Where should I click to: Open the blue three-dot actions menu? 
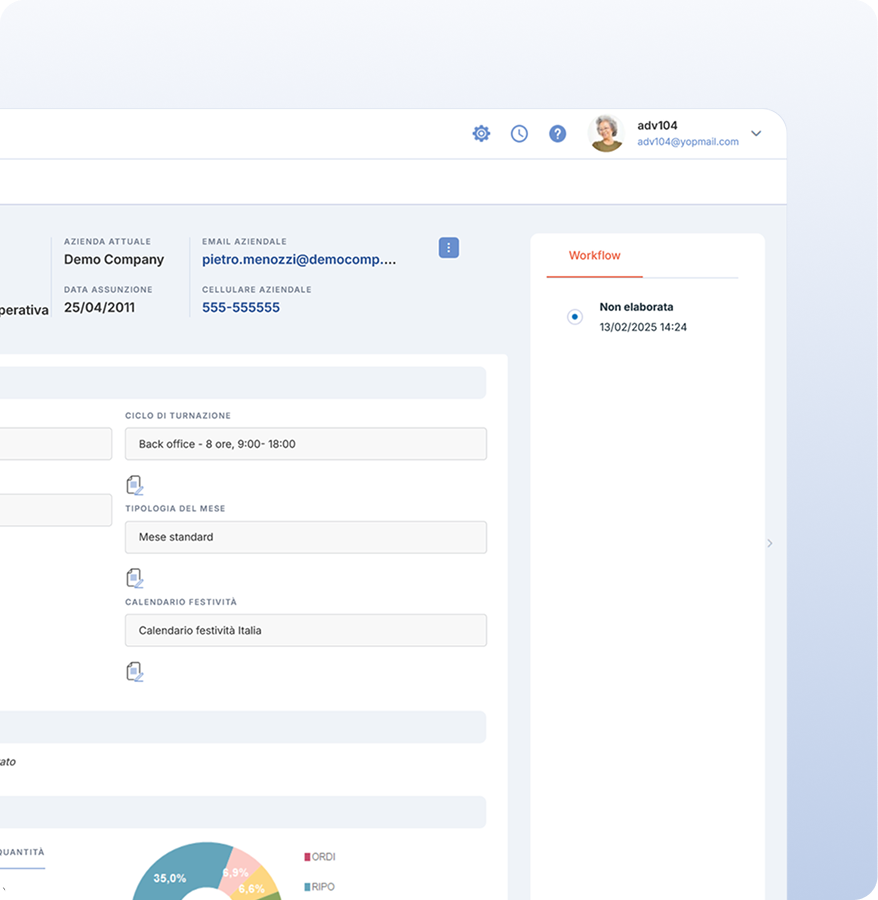[x=448, y=247]
